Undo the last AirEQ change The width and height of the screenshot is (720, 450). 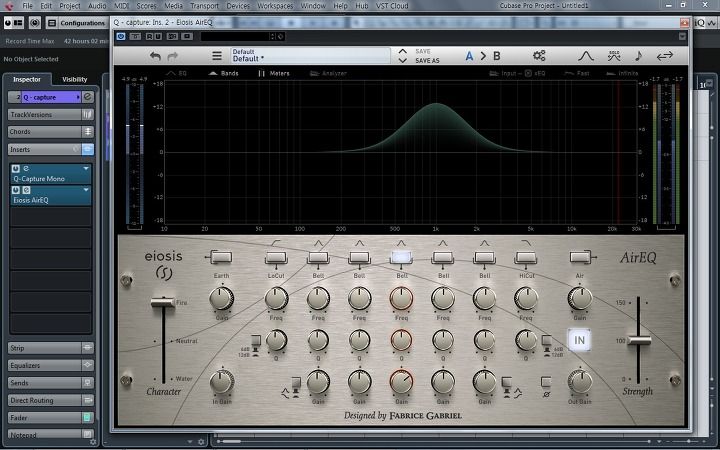coord(155,56)
